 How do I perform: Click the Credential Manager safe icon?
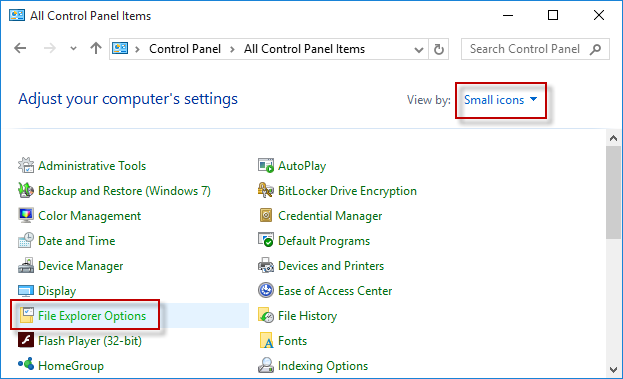(266, 215)
